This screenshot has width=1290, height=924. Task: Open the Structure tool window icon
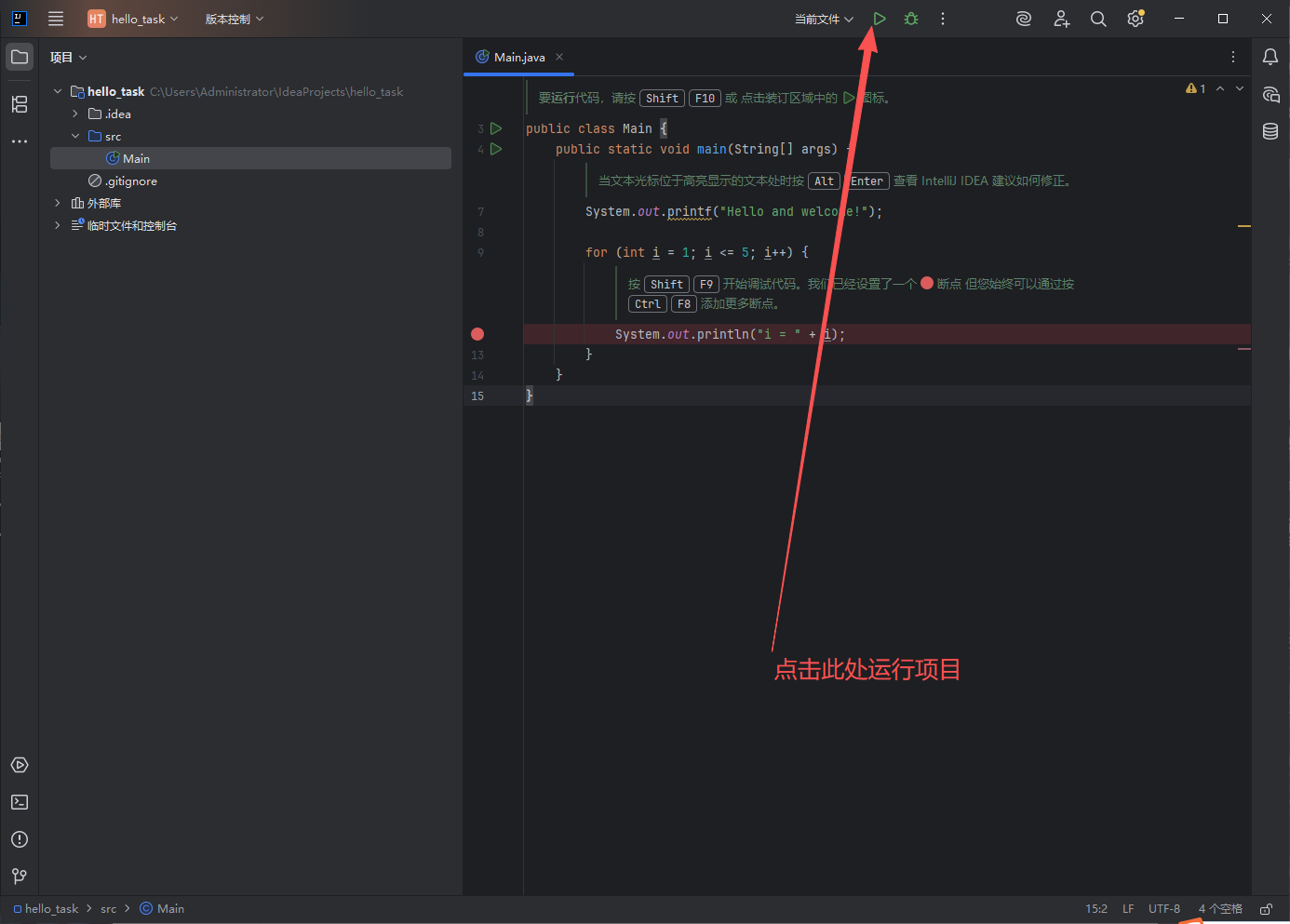20,104
